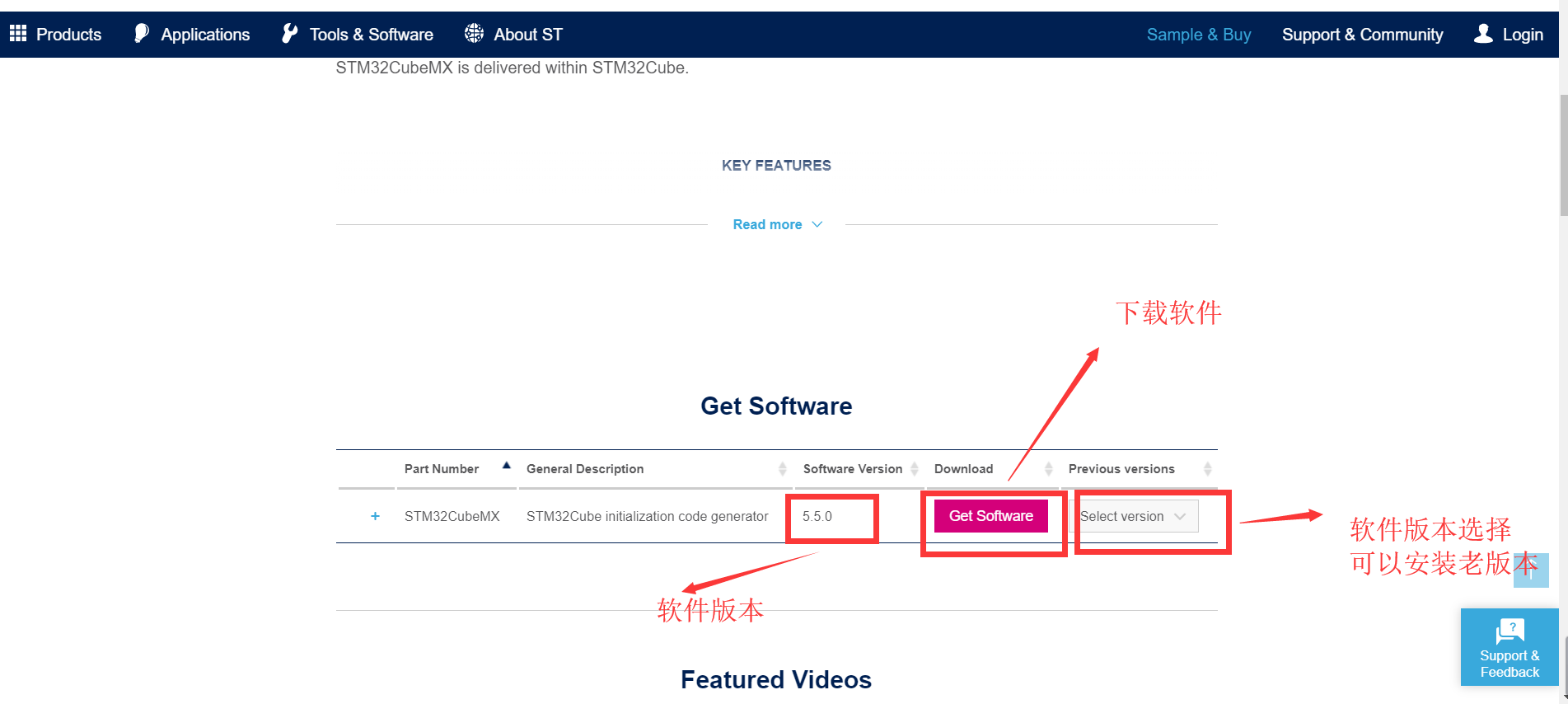
Task: Click the Tools & Software wrench icon
Action: [x=289, y=33]
